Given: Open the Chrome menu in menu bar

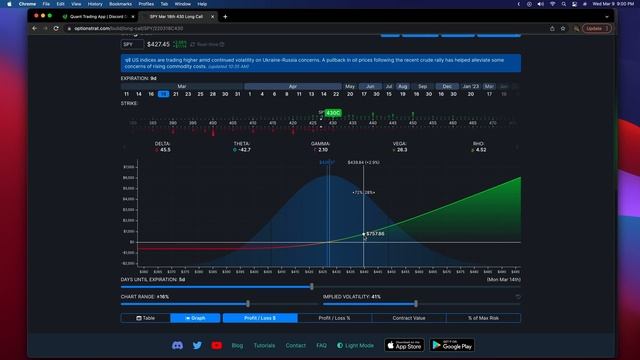Looking at the screenshot, I should (x=27, y=4).
